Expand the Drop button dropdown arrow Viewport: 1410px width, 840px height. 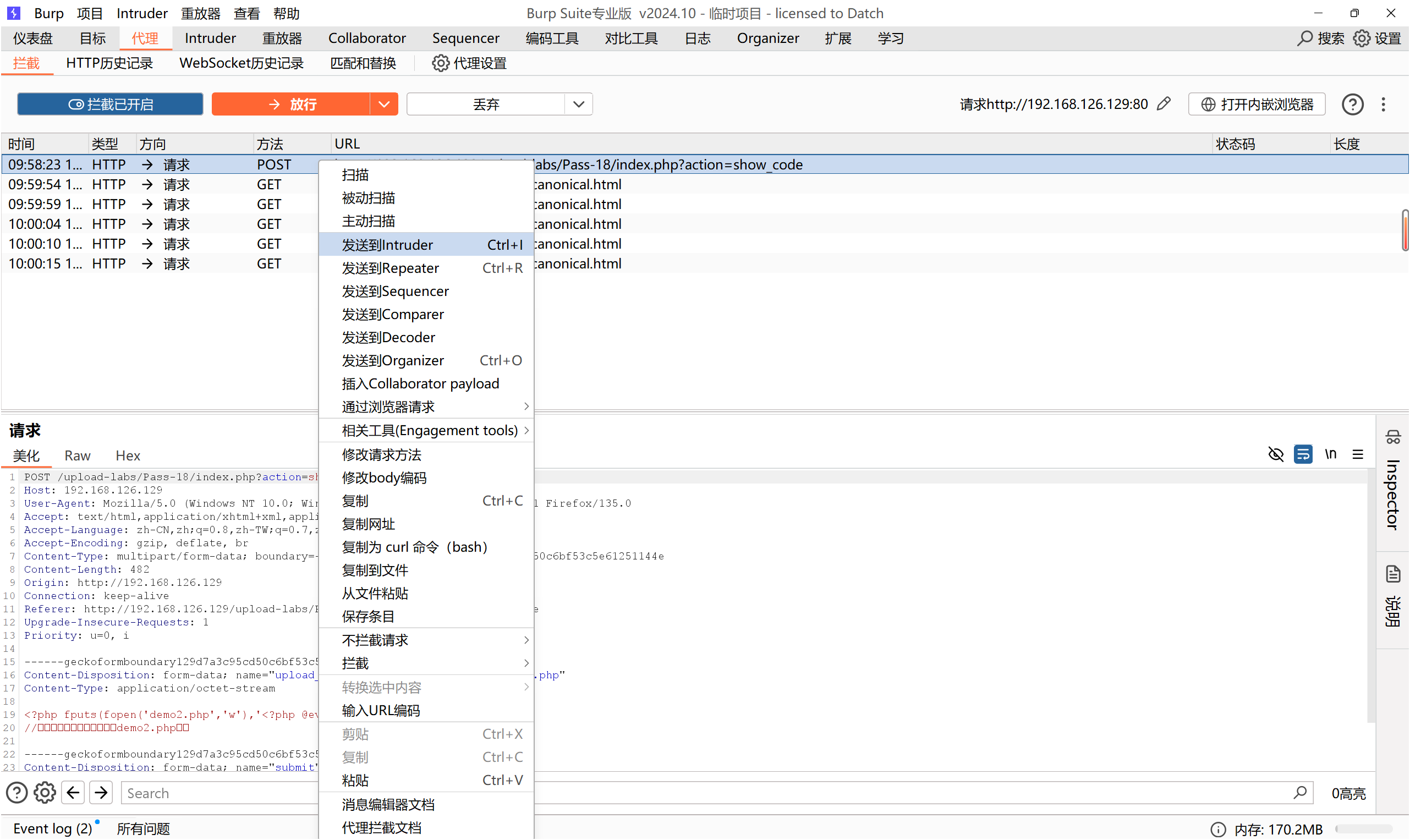pos(579,104)
